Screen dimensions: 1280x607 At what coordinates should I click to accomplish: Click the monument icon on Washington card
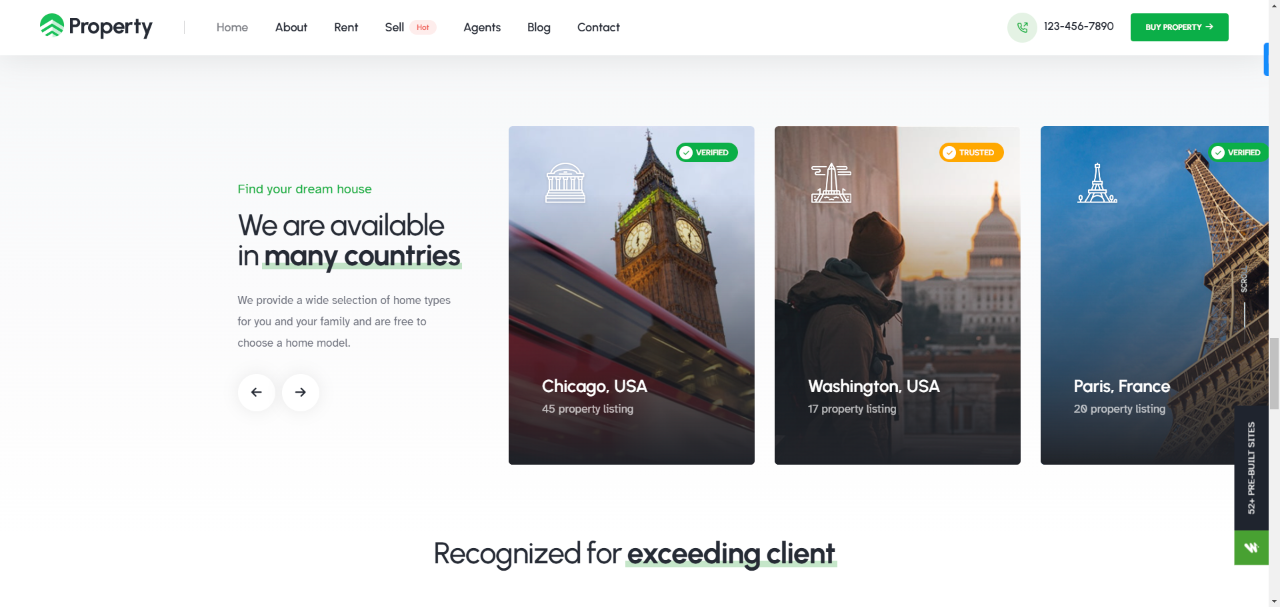coord(831,183)
